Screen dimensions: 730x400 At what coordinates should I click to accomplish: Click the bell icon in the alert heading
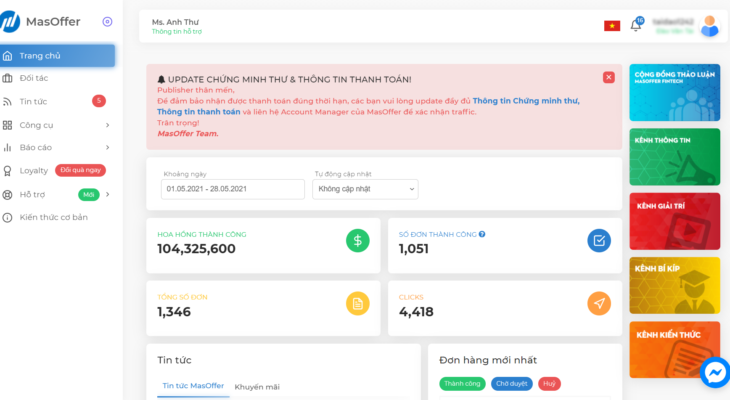click(x=162, y=80)
